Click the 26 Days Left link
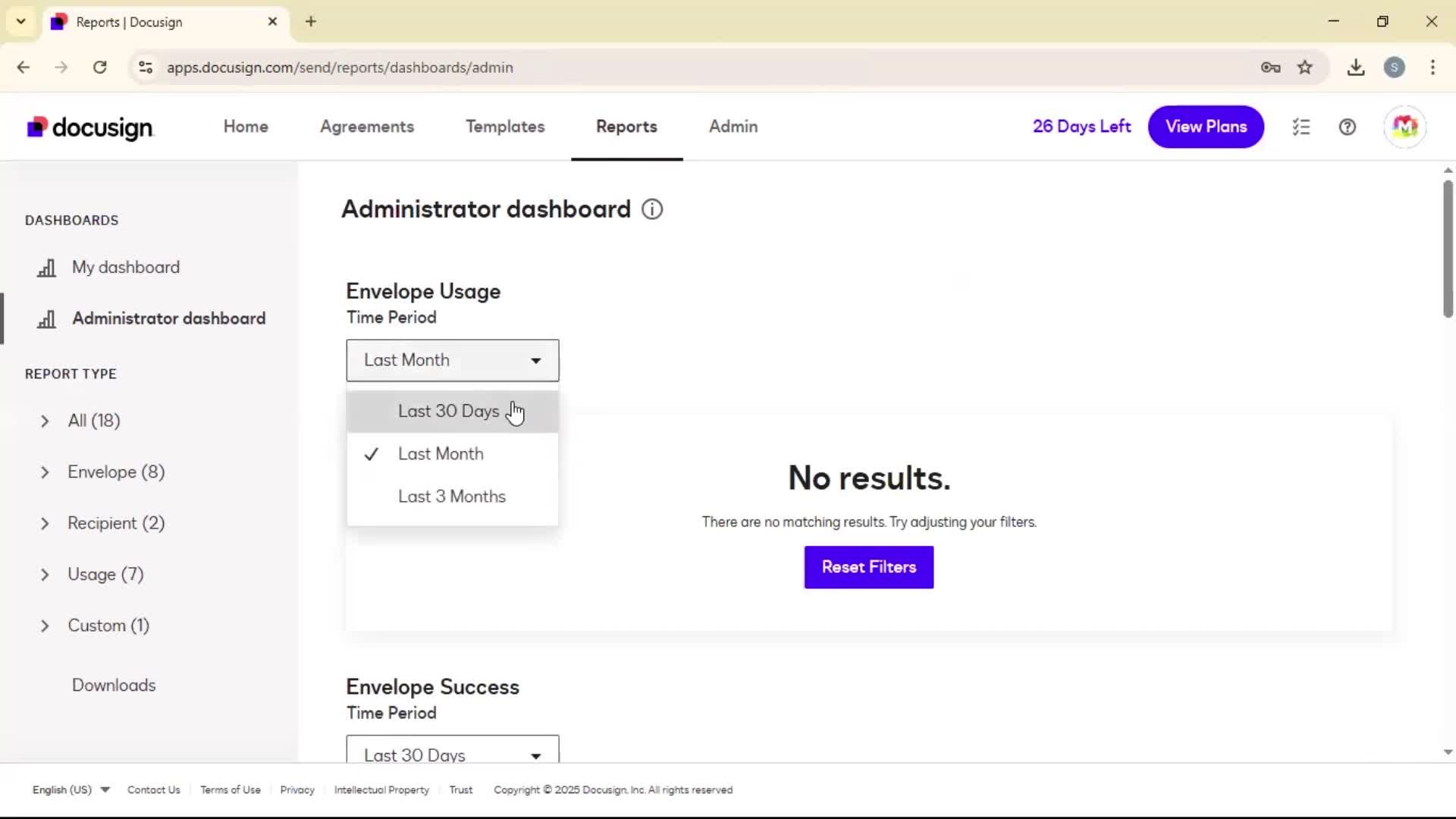 pos(1081,127)
